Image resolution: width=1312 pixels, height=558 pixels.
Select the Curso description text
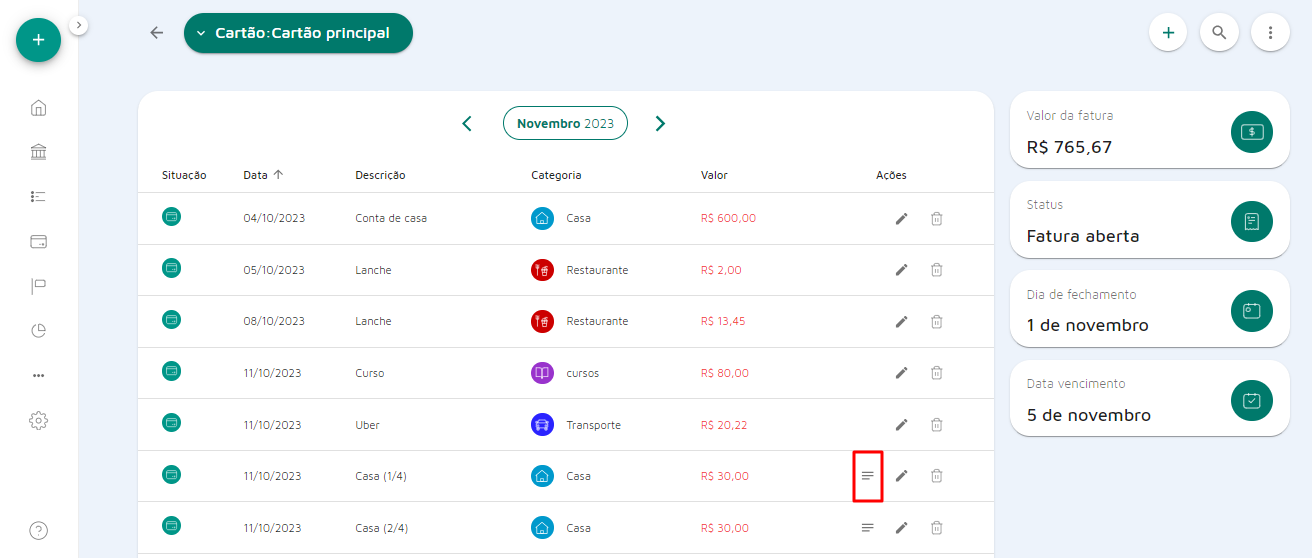click(370, 373)
